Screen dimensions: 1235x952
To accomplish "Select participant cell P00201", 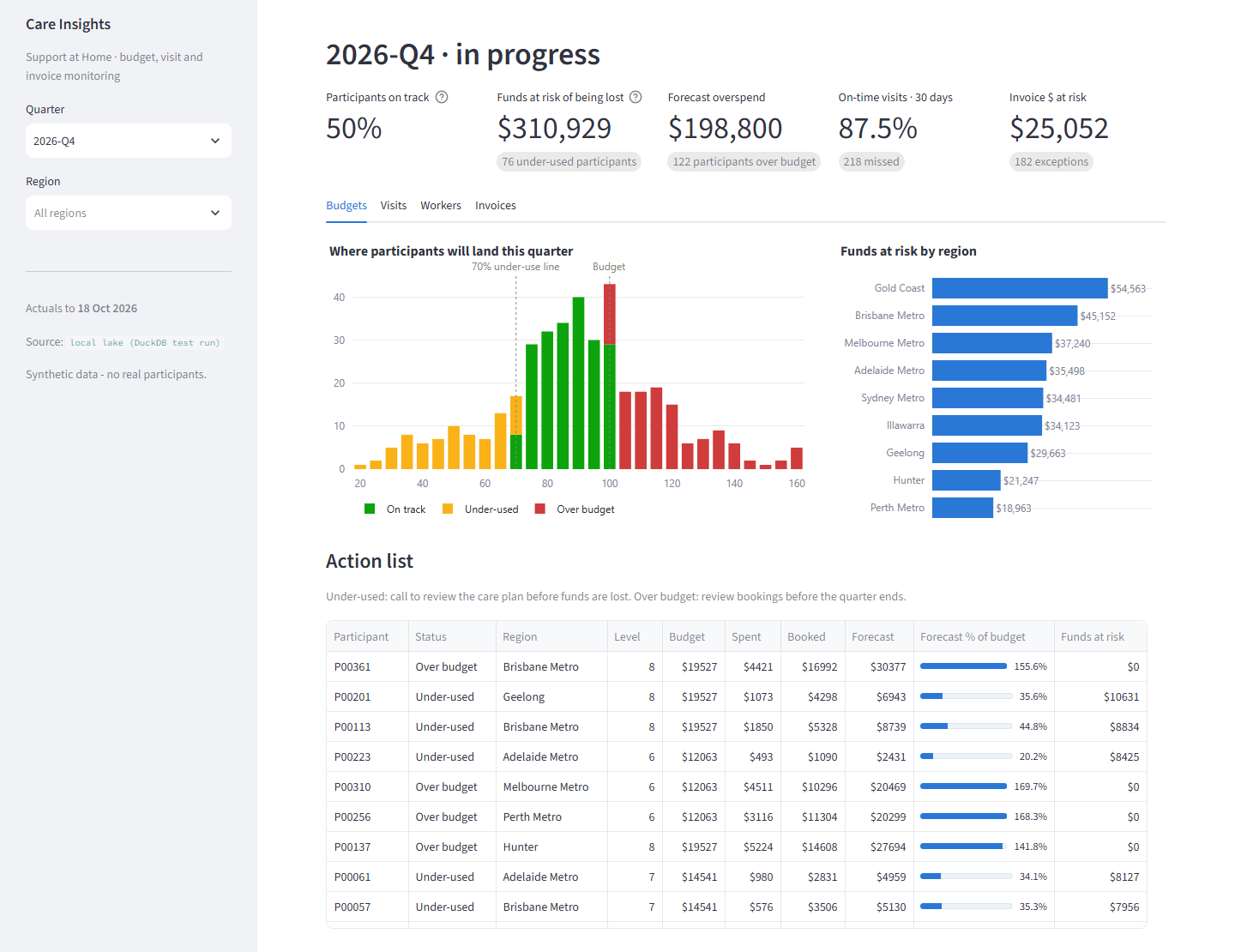I will point(368,696).
